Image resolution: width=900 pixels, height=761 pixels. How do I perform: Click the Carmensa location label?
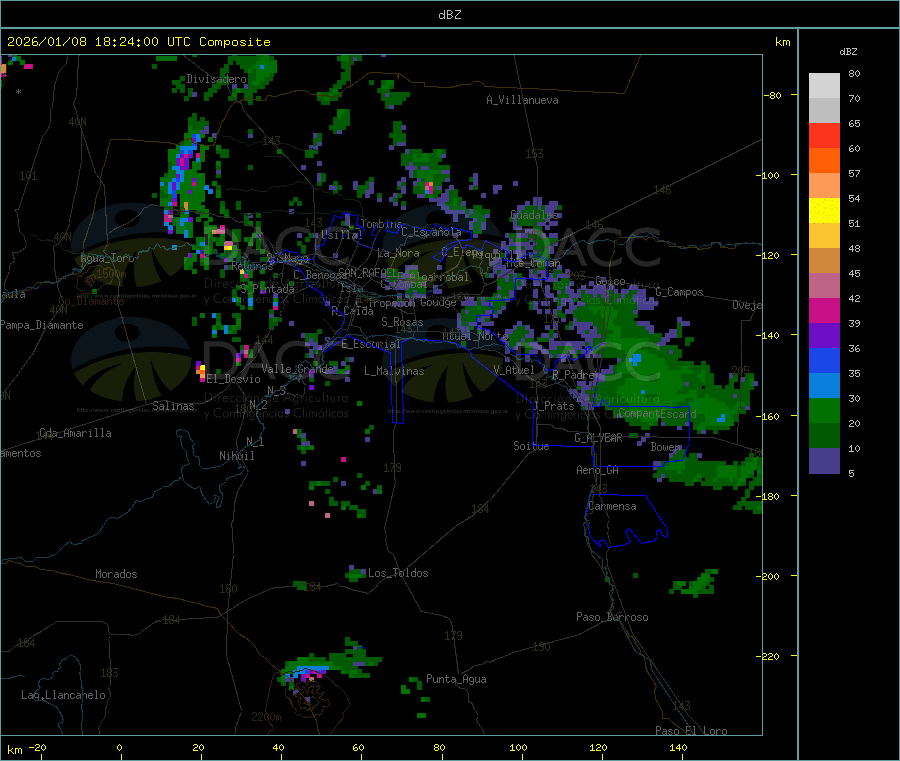tap(612, 506)
